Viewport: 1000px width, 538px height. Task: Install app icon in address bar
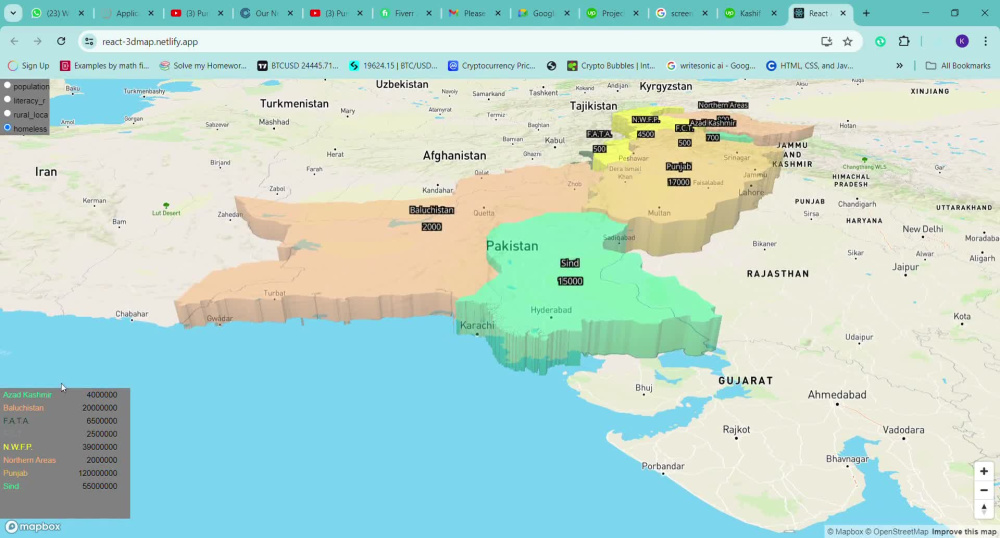click(827, 41)
